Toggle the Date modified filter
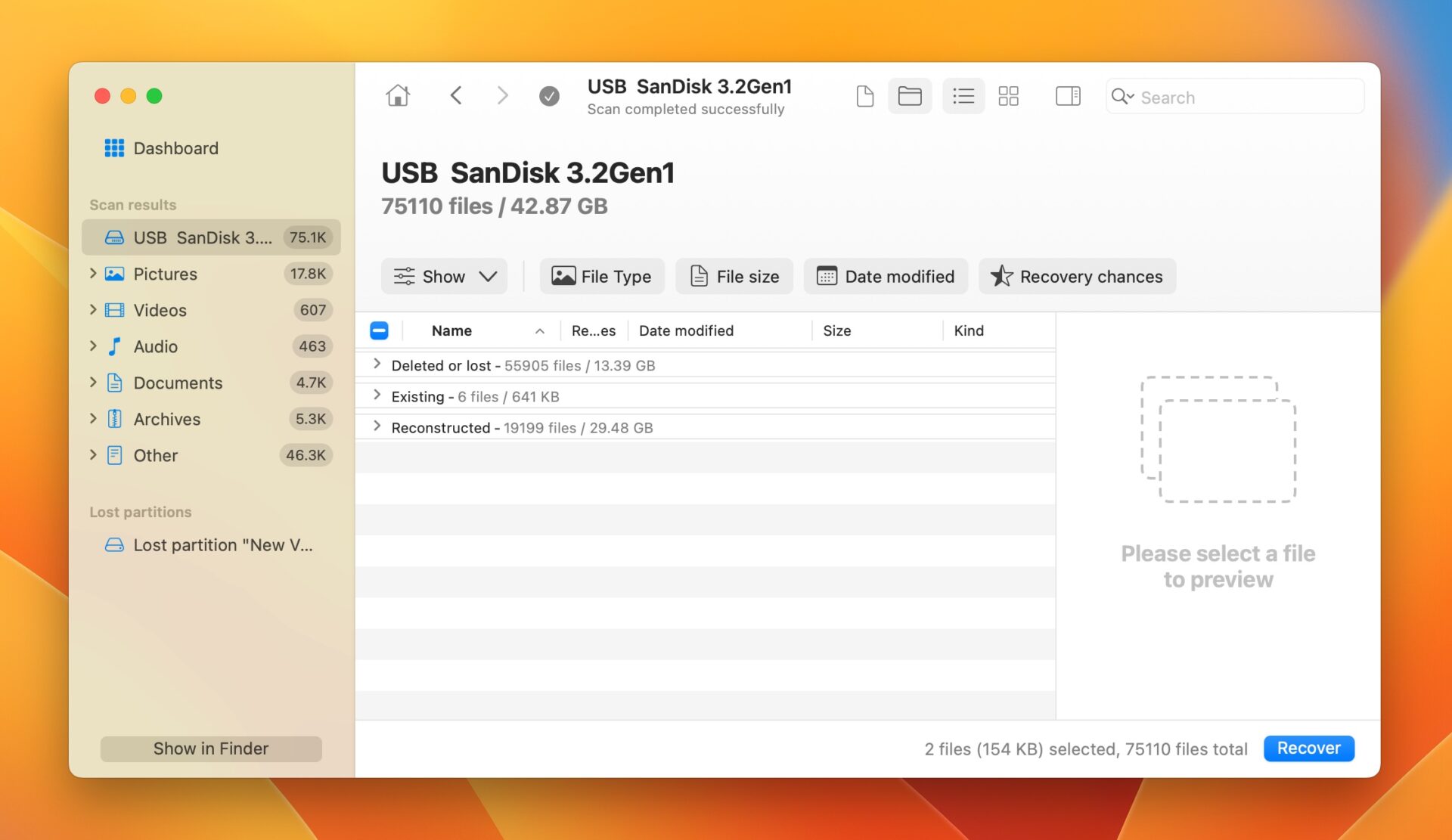This screenshot has height=840, width=1452. [885, 276]
